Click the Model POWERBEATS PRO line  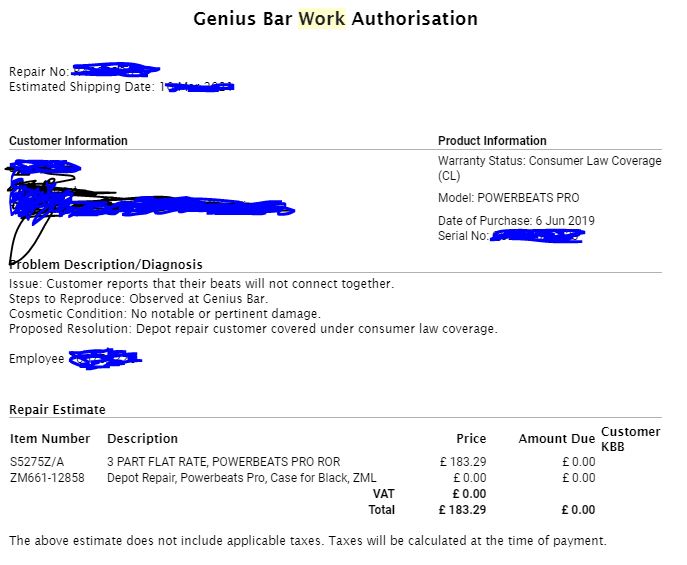tap(508, 198)
